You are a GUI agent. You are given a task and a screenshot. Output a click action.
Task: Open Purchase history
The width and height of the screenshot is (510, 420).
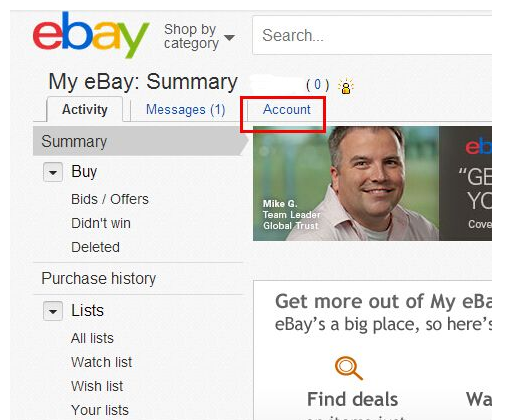pos(99,279)
